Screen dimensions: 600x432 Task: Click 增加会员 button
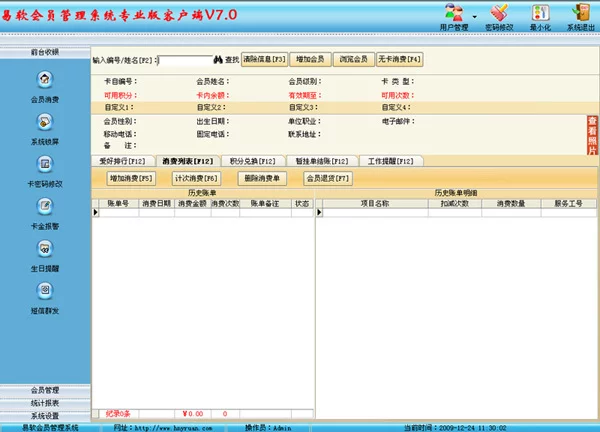pos(310,59)
